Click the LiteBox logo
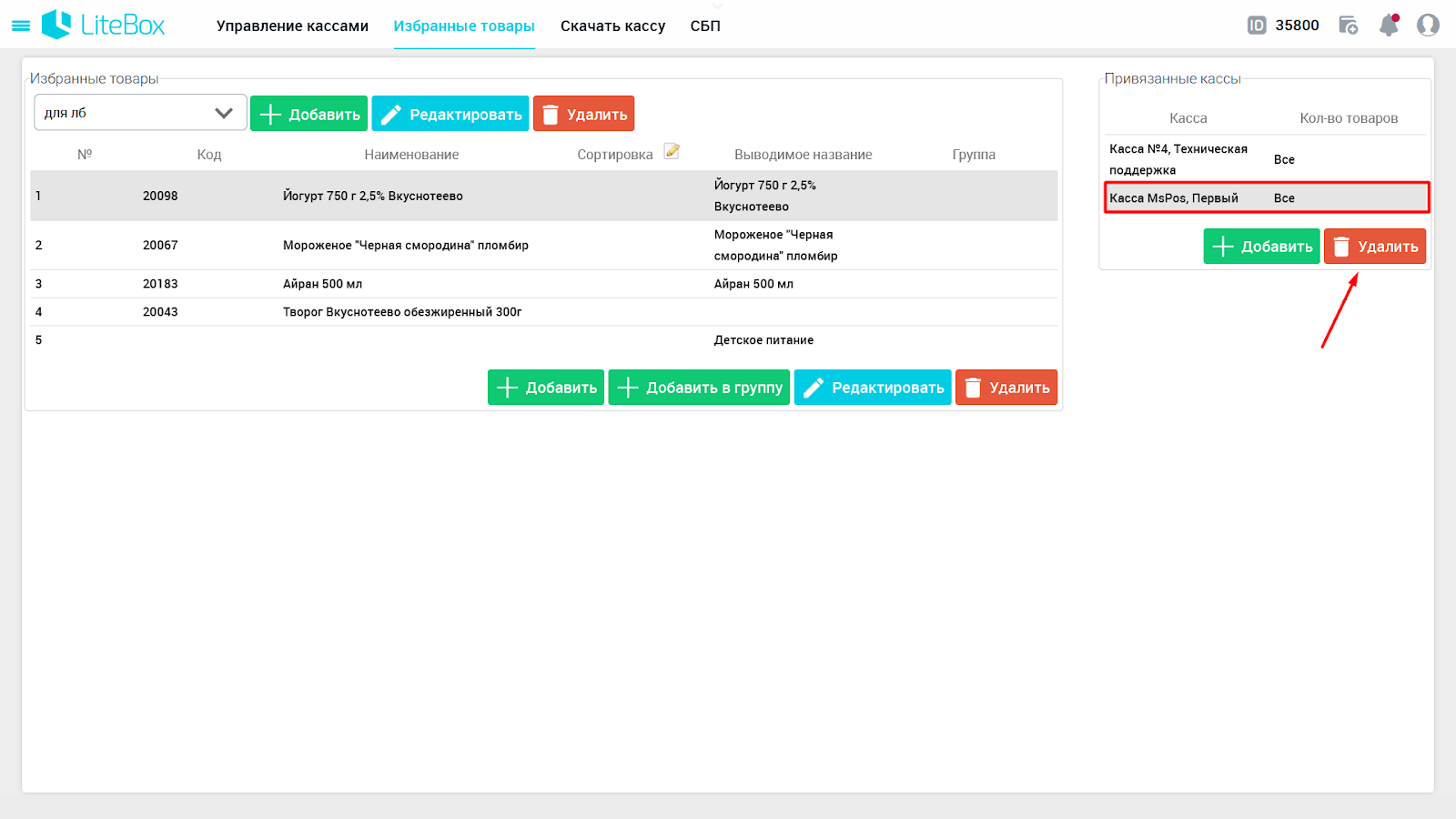The image size is (1456, 819). (103, 25)
